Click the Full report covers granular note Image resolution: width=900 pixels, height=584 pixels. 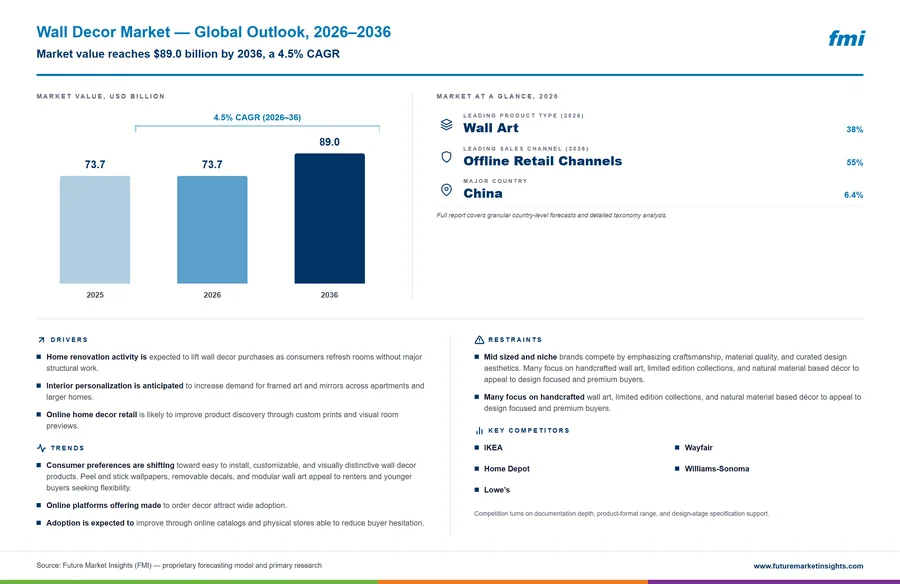pos(552,215)
